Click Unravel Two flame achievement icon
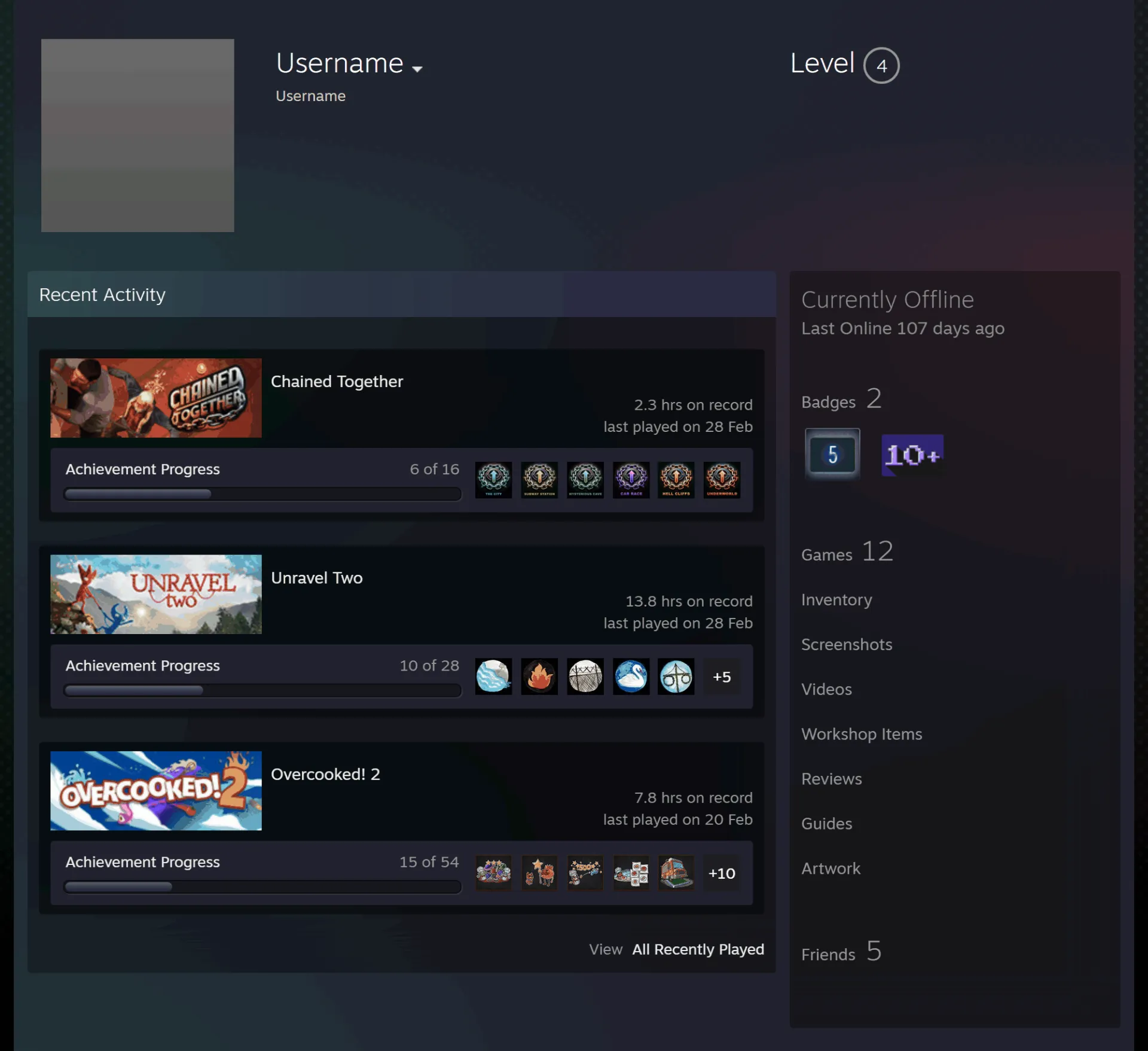 539,677
